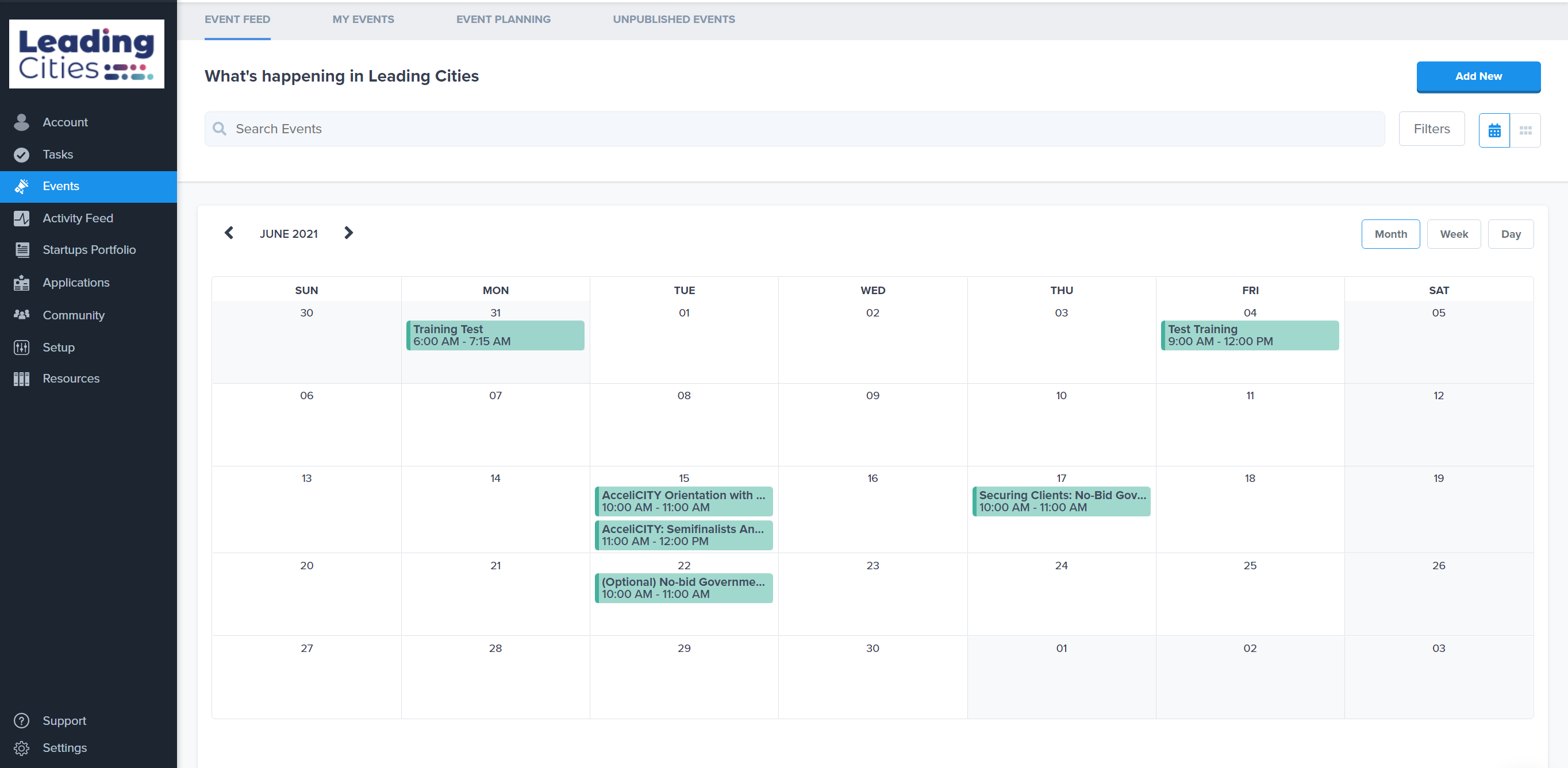Go to previous month arrow

(229, 233)
